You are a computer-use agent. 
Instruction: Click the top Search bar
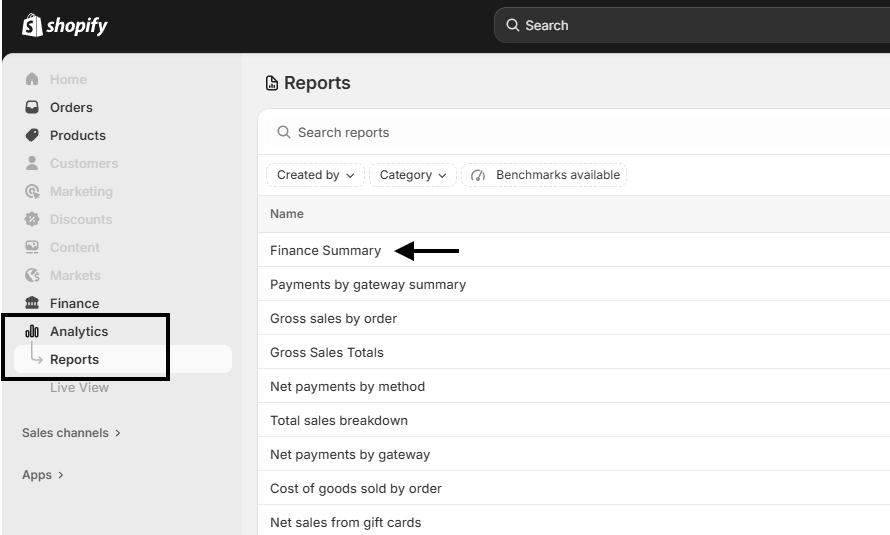[690, 25]
